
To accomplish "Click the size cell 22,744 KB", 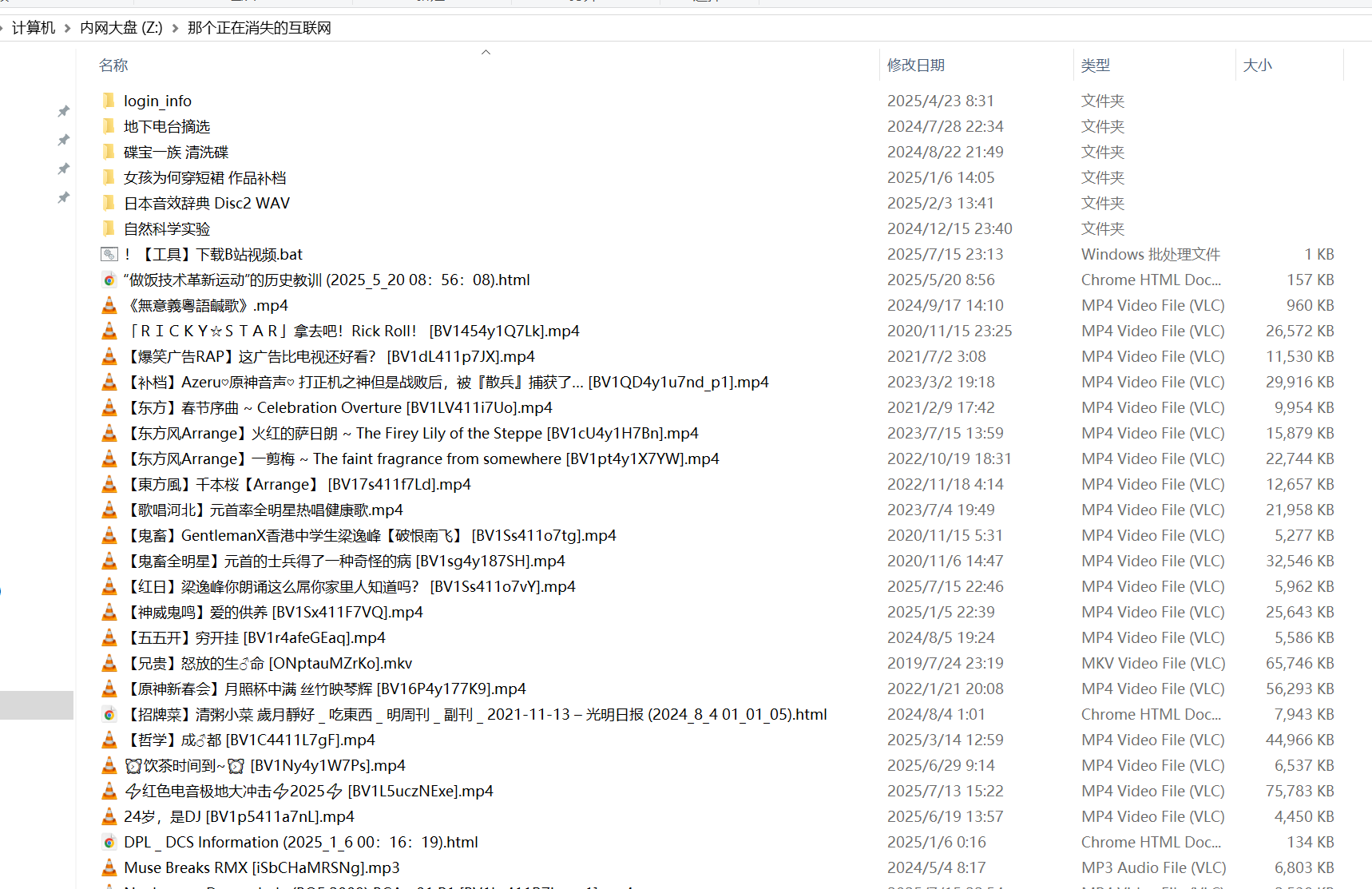I will (1300, 458).
